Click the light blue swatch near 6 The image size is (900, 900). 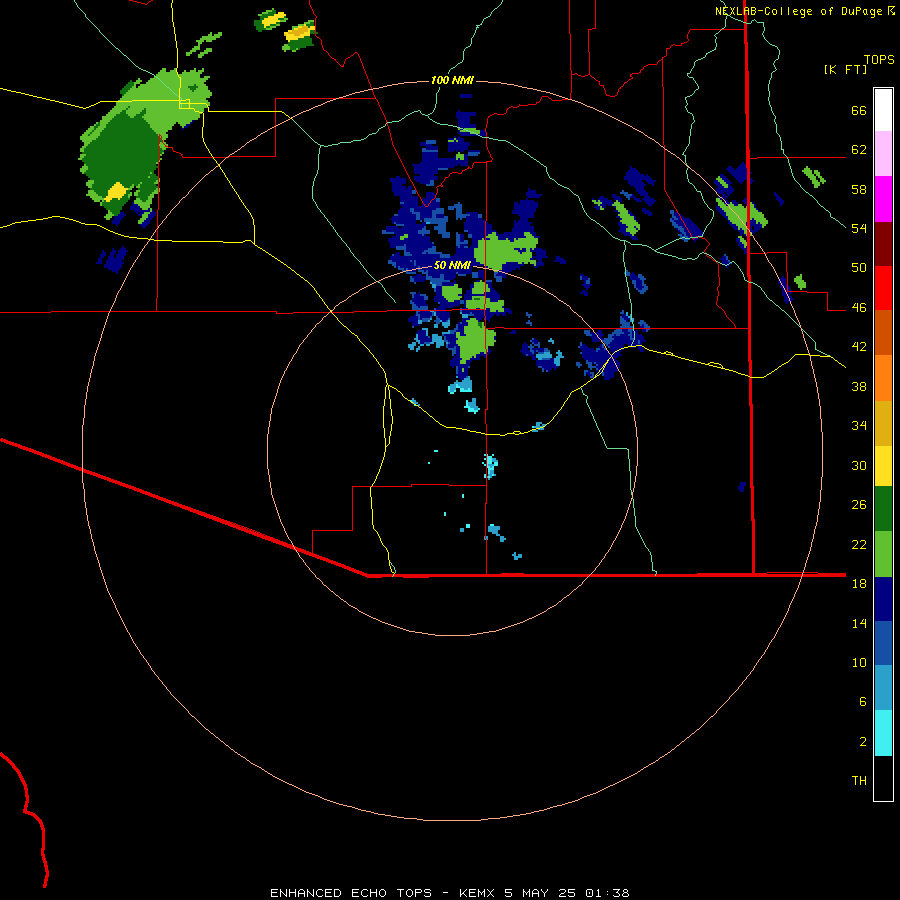pos(883,688)
